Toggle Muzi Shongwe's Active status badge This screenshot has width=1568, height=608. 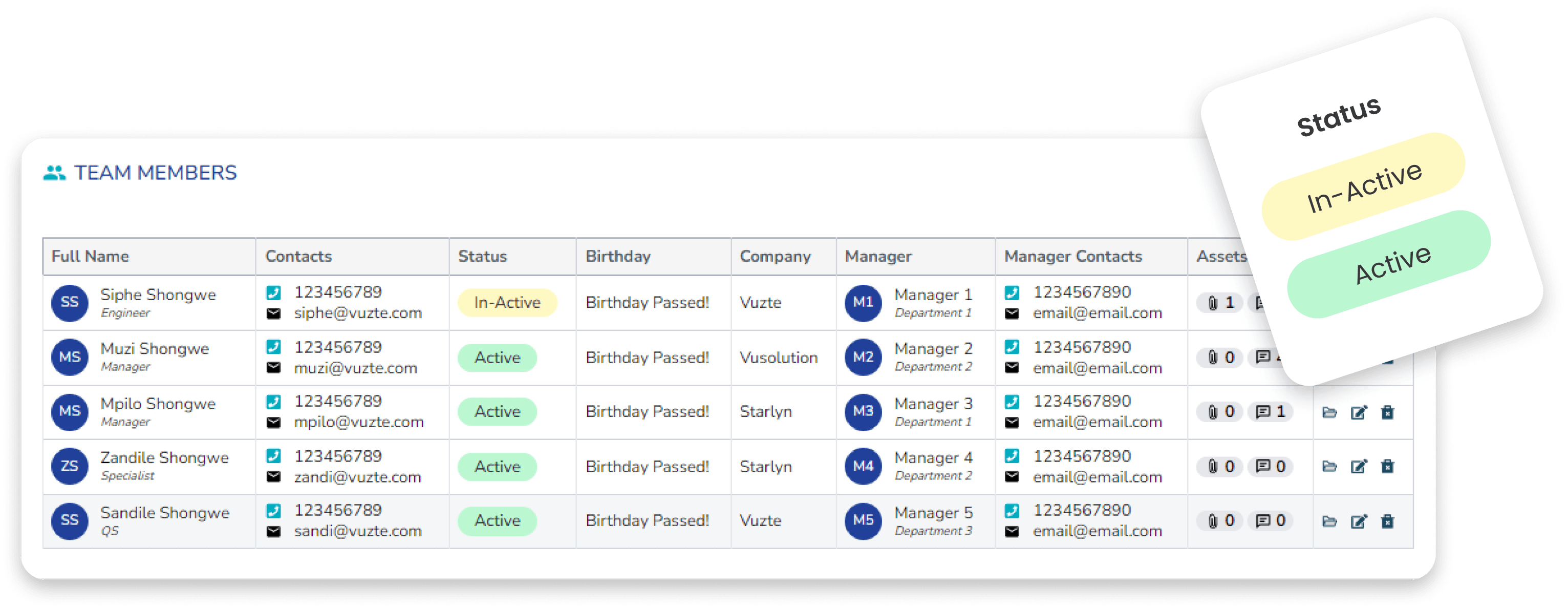(497, 358)
